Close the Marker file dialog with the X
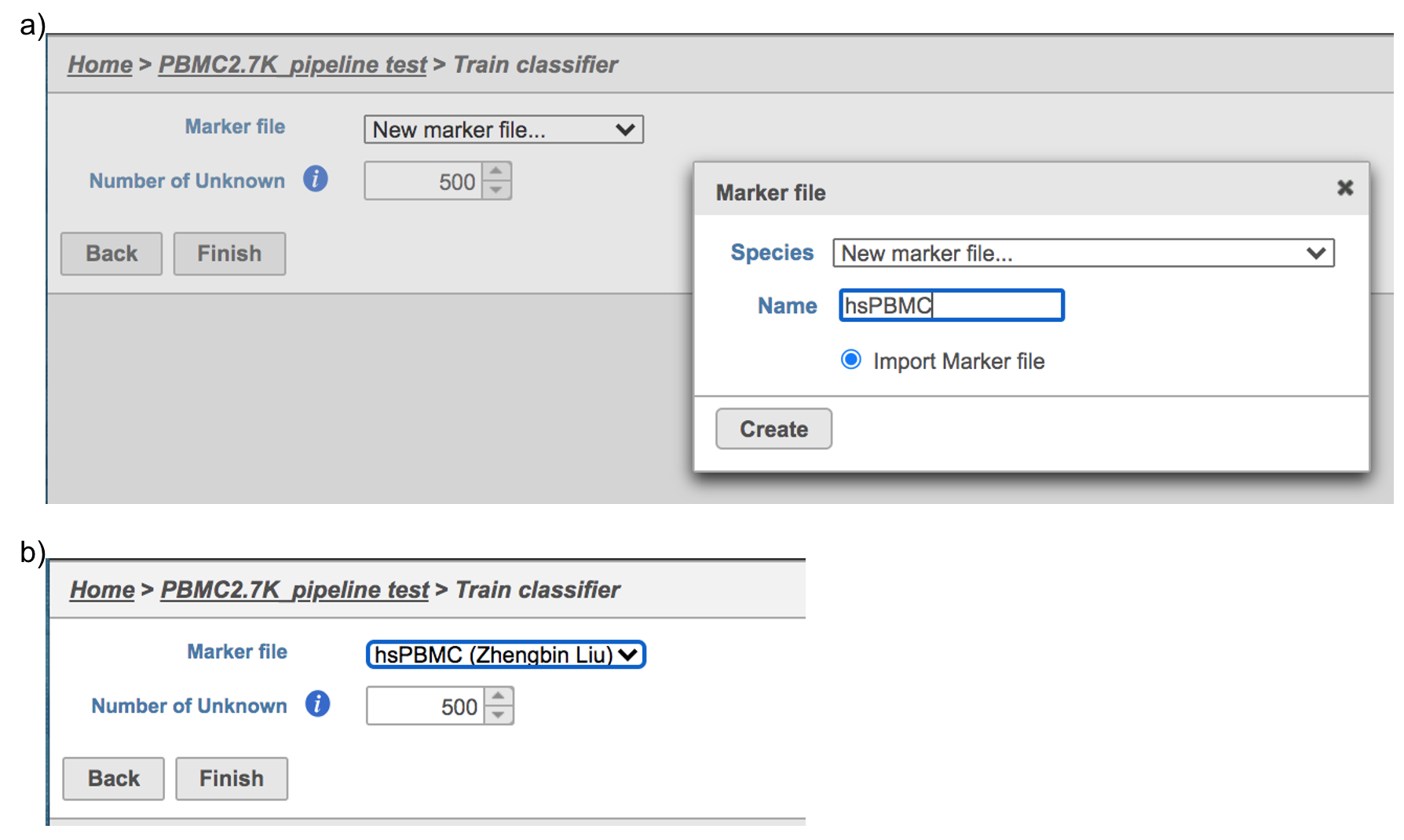1404x840 pixels. 1345,188
